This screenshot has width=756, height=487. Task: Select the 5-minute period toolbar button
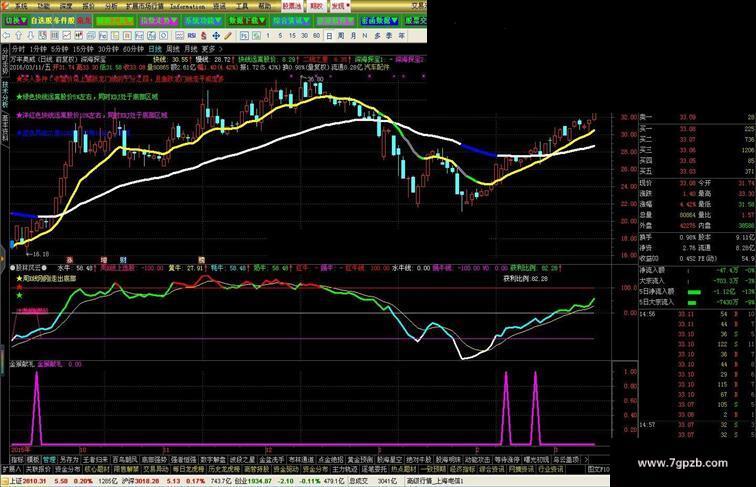[280, 36]
